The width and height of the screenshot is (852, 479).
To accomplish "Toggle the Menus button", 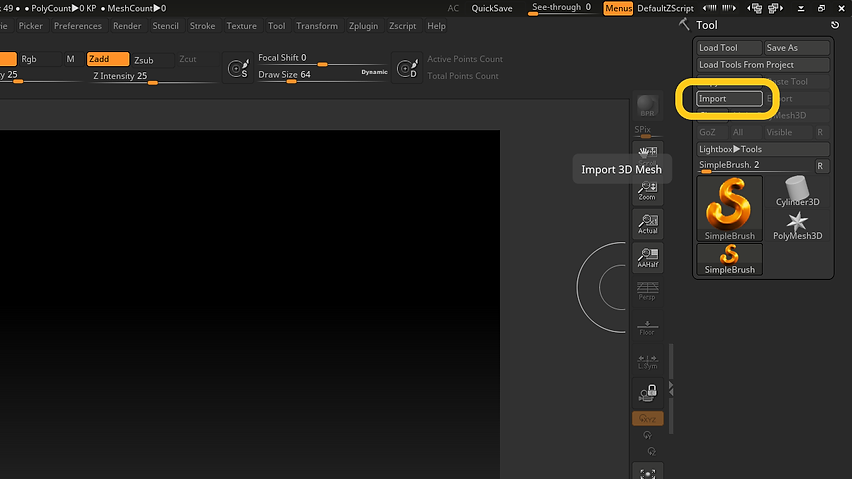I will (x=618, y=8).
